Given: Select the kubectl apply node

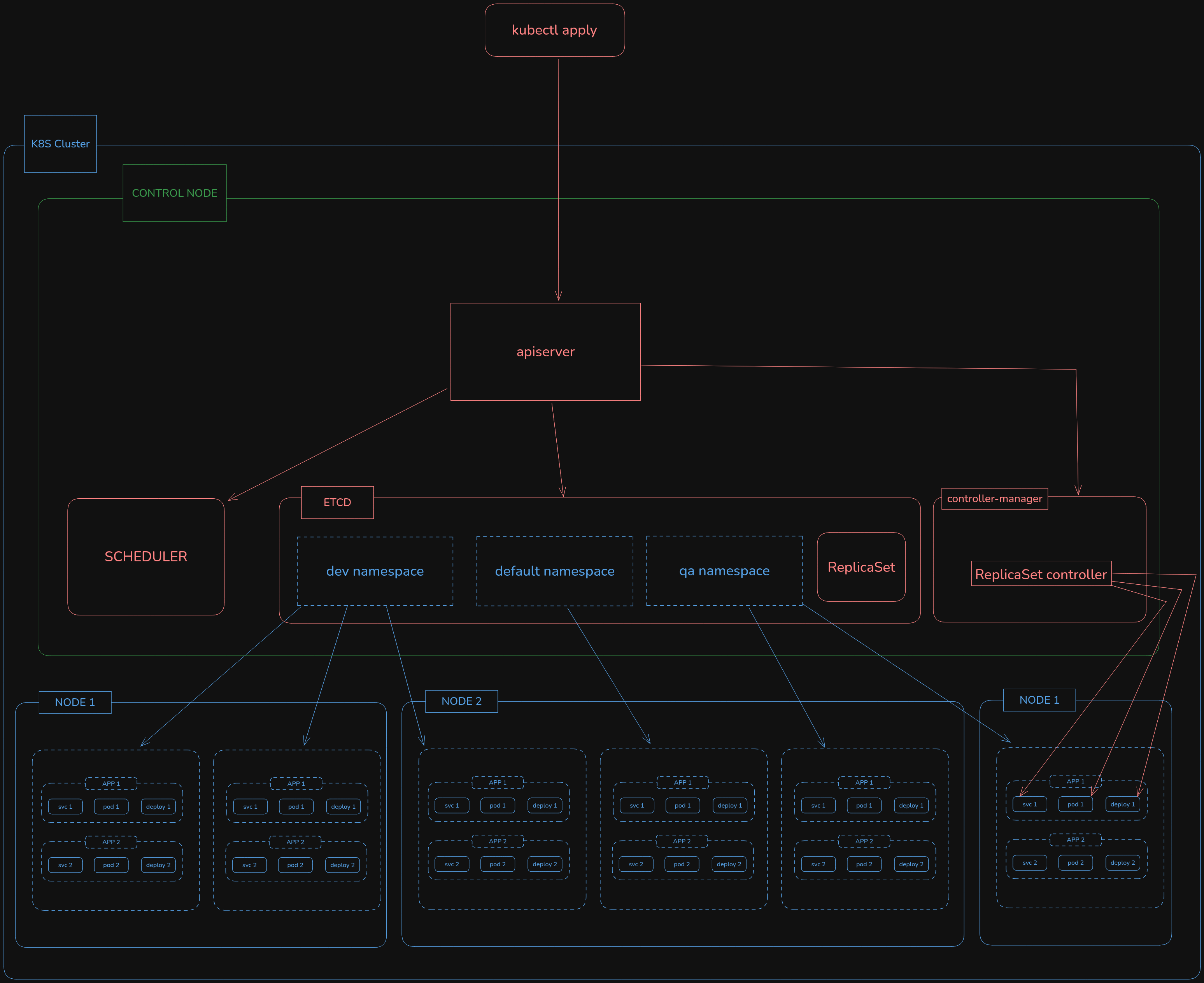Looking at the screenshot, I should tap(554, 30).
